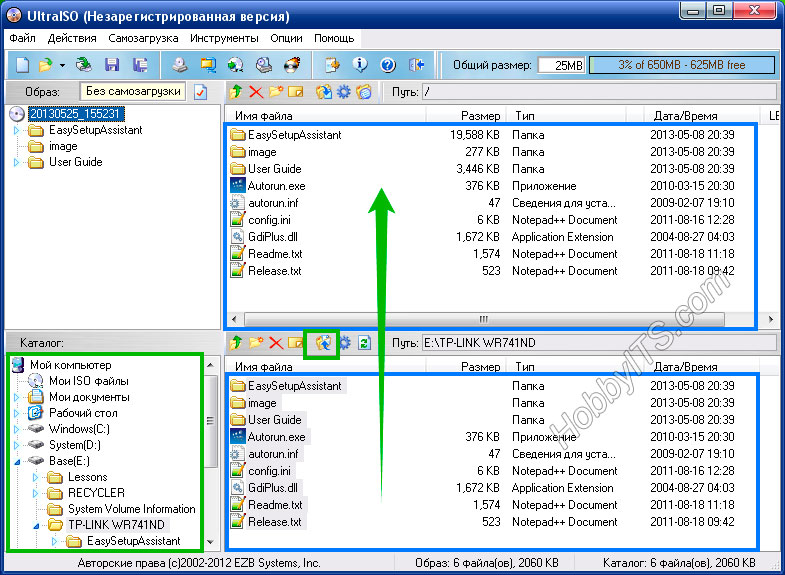This screenshot has width=785, height=575.
Task: Click the Convert image toolbar icon
Action: 208,65
